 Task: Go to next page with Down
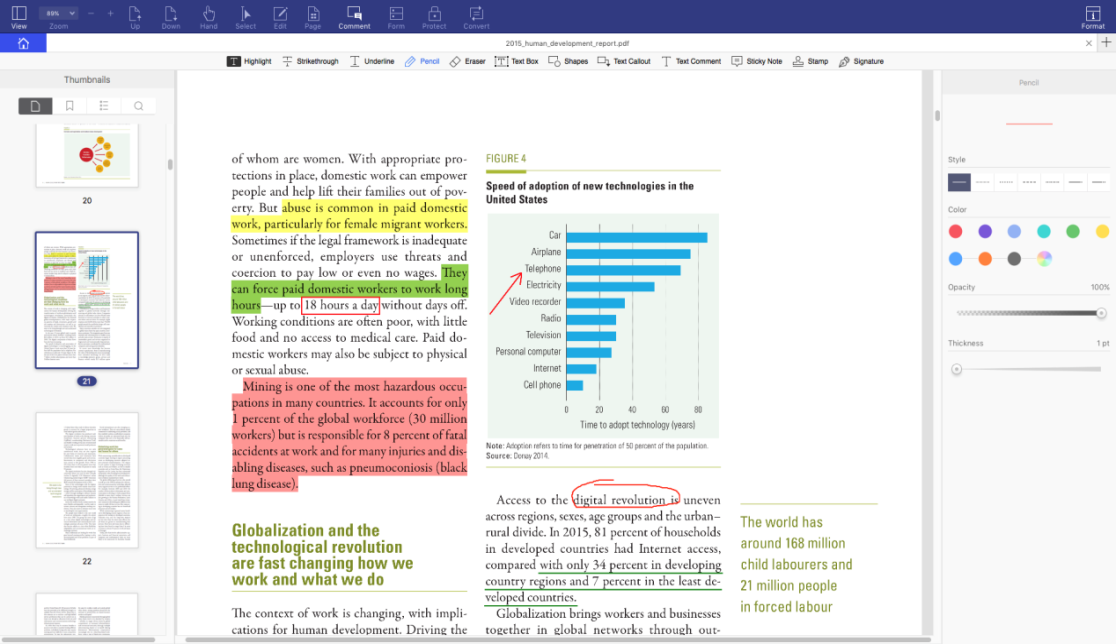[171, 17]
